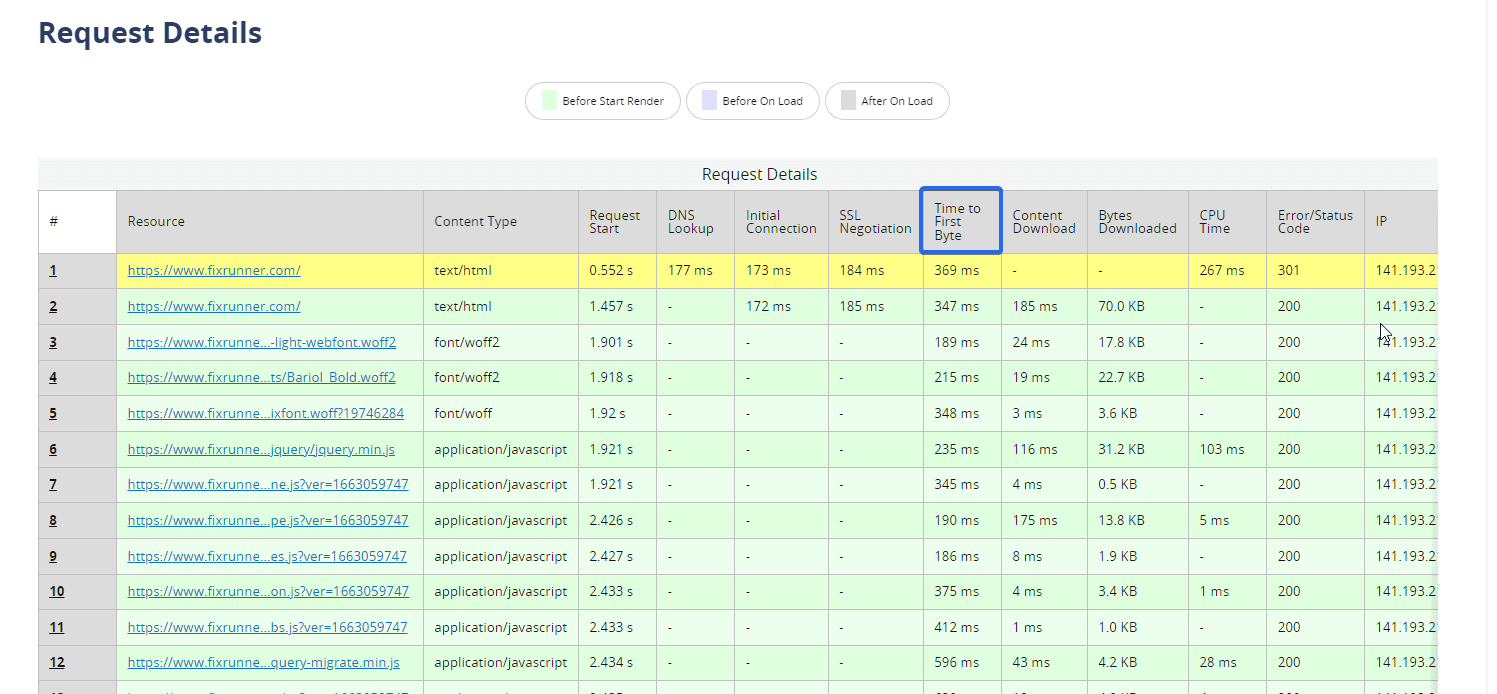
Task: Click the Request Details table caption
Action: [759, 174]
